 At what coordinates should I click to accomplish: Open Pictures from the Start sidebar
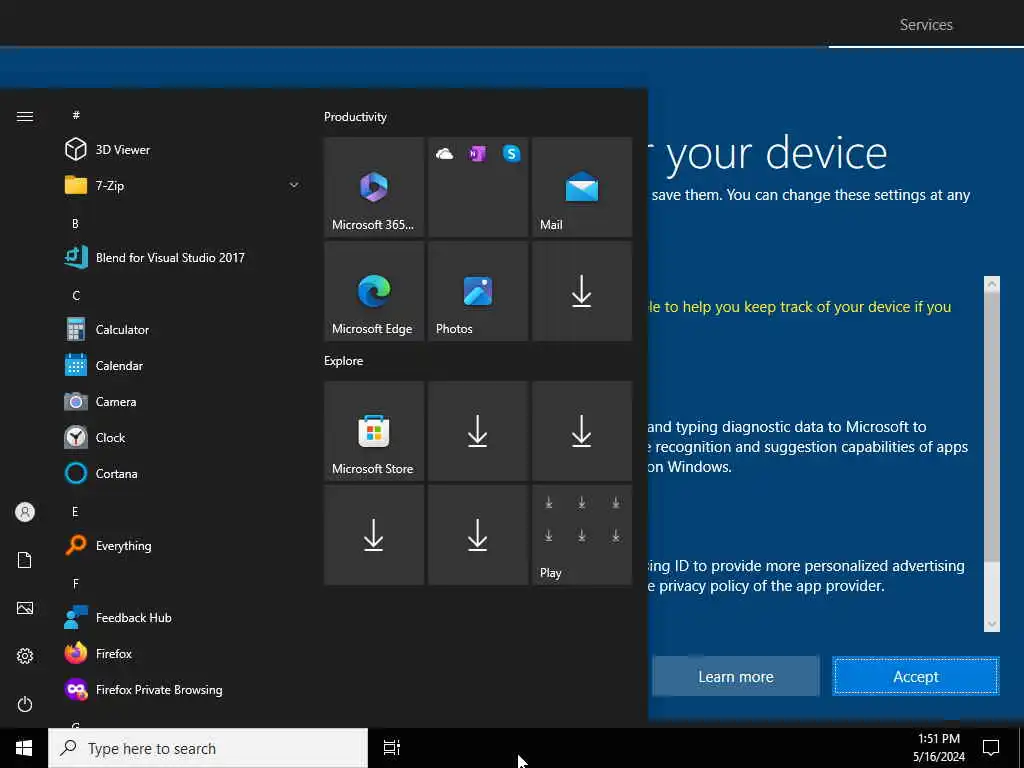(x=25, y=608)
